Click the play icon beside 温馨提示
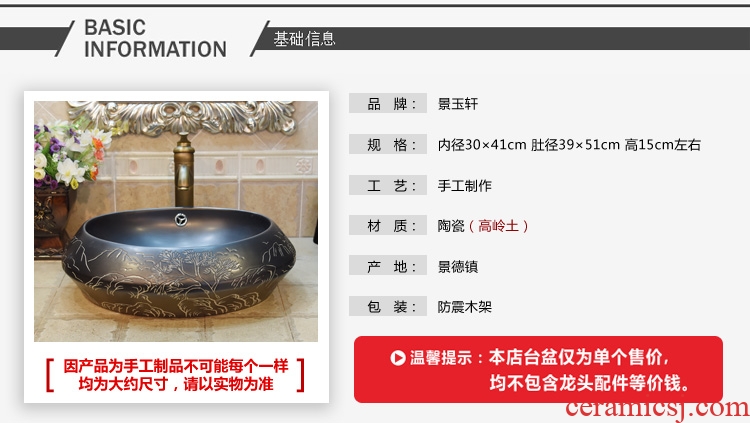The height and width of the screenshot is (423, 750). 397,357
